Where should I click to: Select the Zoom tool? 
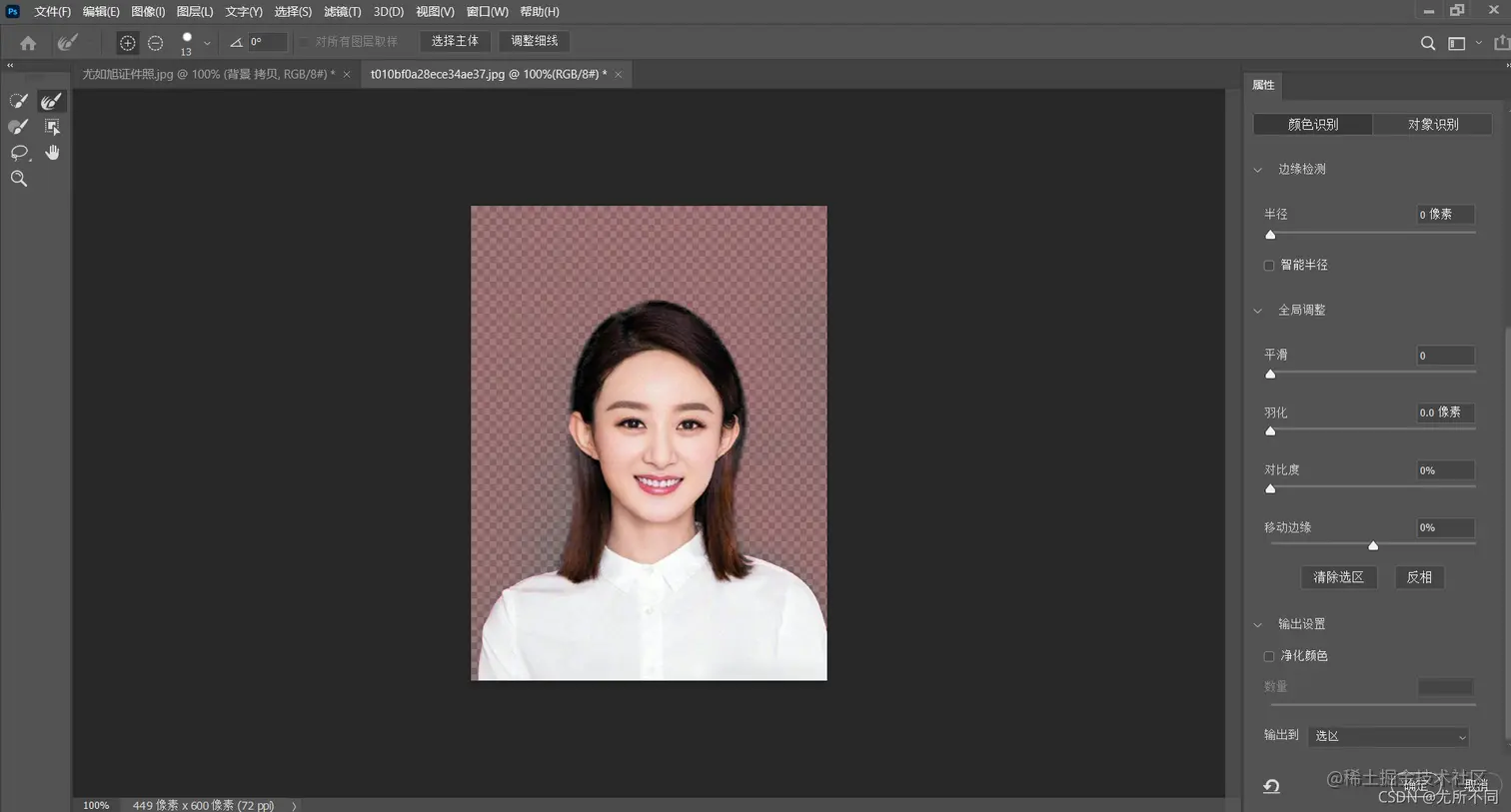(x=20, y=178)
